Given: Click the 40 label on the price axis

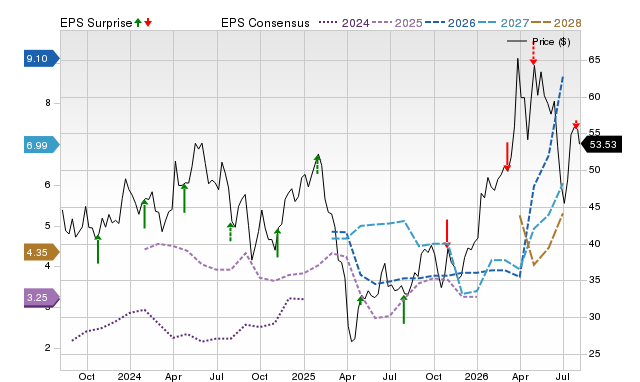Looking at the screenshot, I should 594,244.
